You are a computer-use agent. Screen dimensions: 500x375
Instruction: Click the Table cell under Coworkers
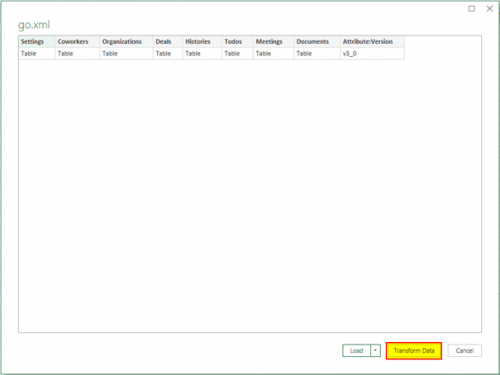pos(77,54)
